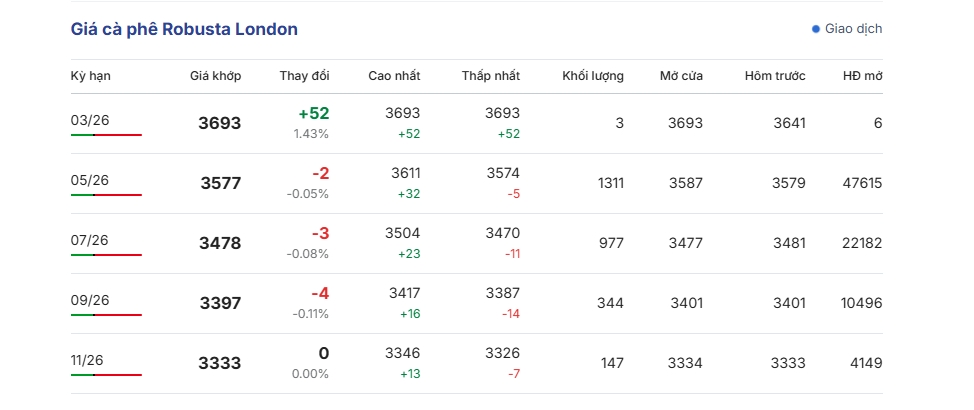Click the range bar under 03/26
This screenshot has height=410, width=974.
click(106, 135)
